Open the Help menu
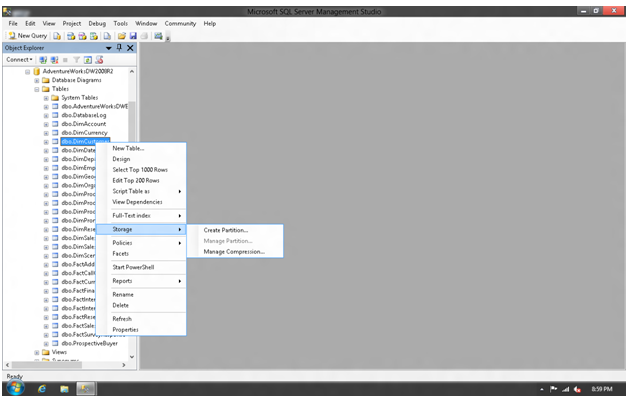 210,23
